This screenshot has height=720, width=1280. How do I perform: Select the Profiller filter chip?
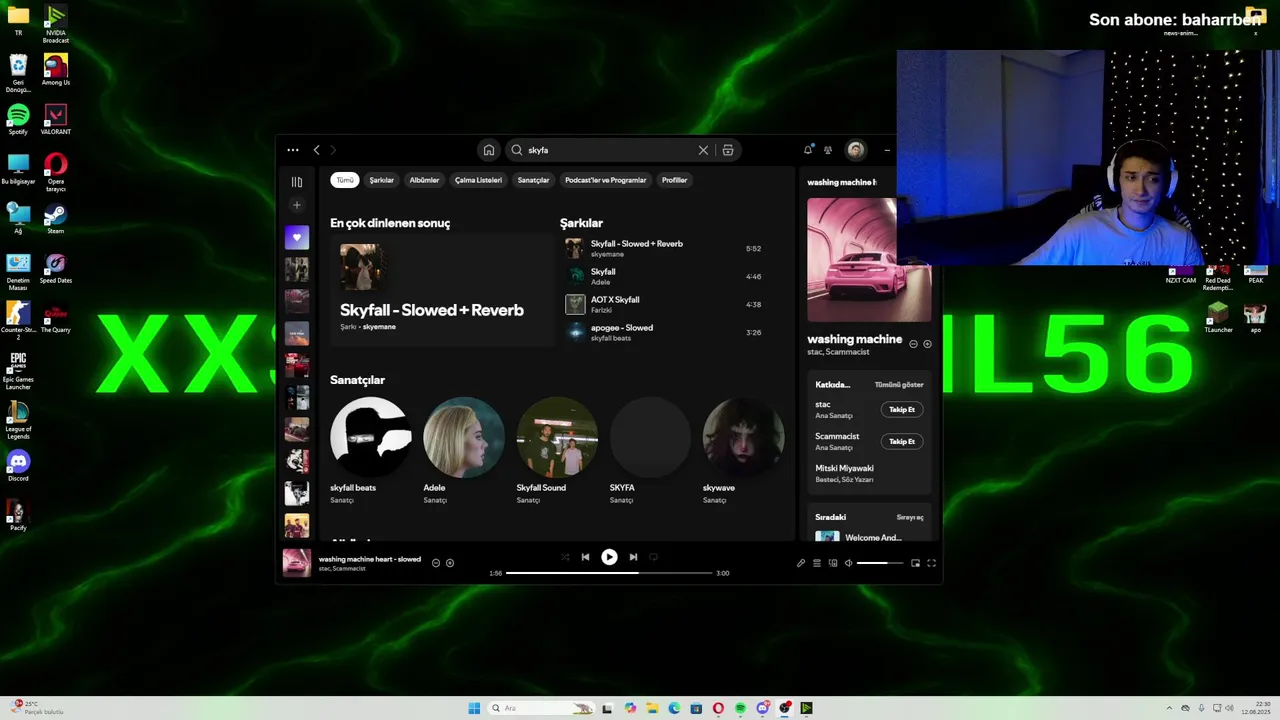click(x=675, y=180)
